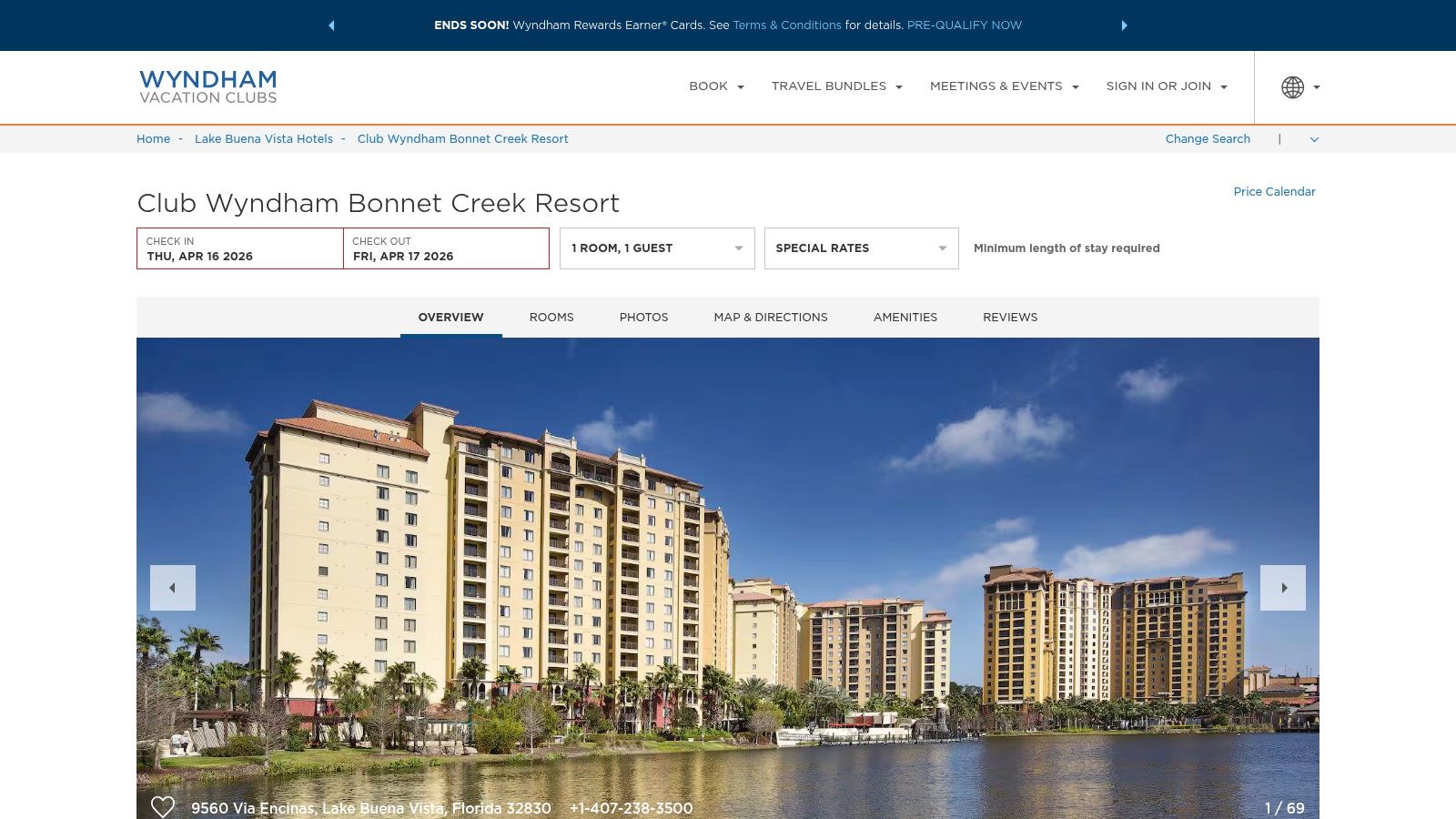This screenshot has height=819, width=1456.
Task: Click the Wyndham Vacation Clubs logo
Action: pos(207,86)
